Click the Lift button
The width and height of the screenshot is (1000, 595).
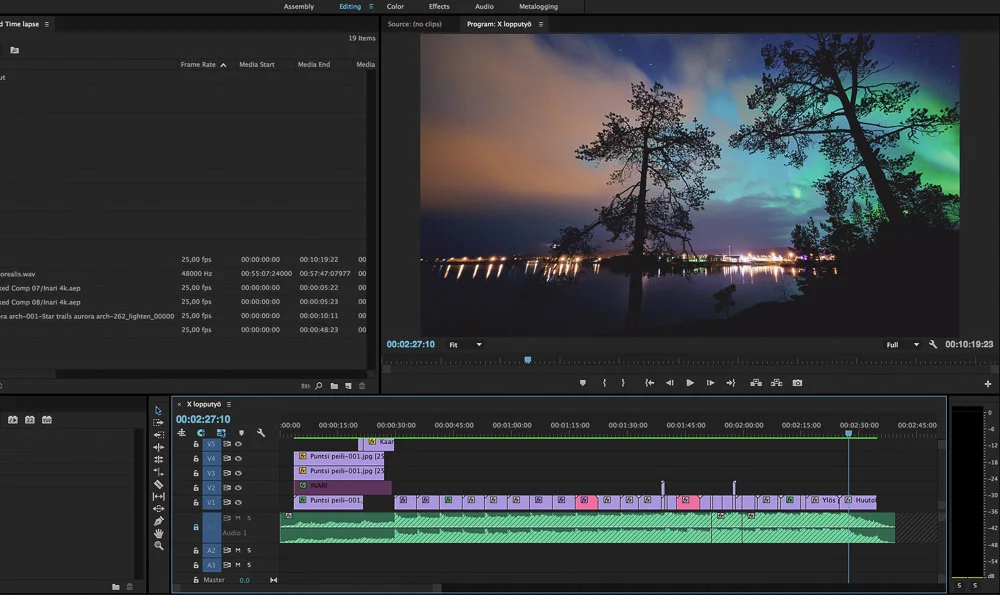pyautogui.click(x=756, y=383)
